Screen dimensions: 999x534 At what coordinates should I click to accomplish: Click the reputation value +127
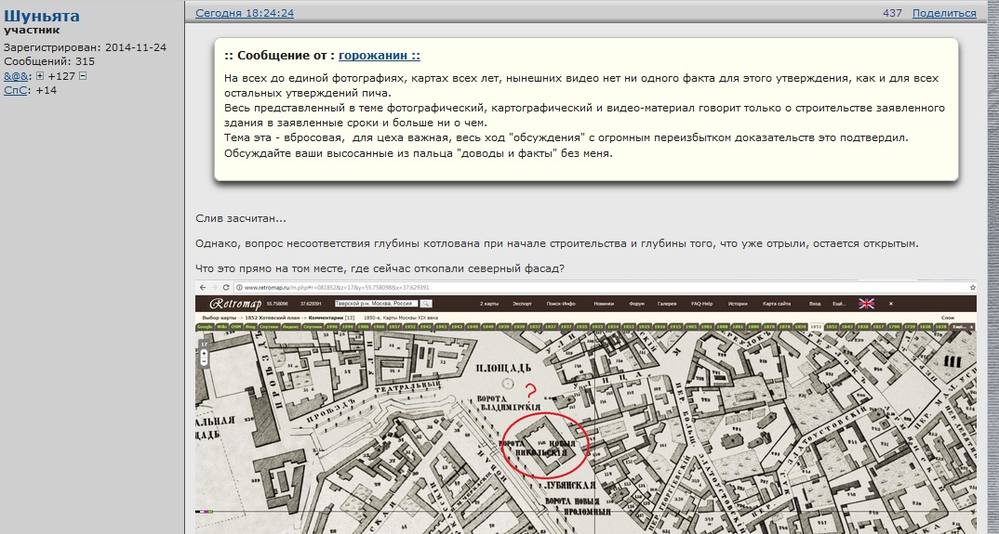61,76
